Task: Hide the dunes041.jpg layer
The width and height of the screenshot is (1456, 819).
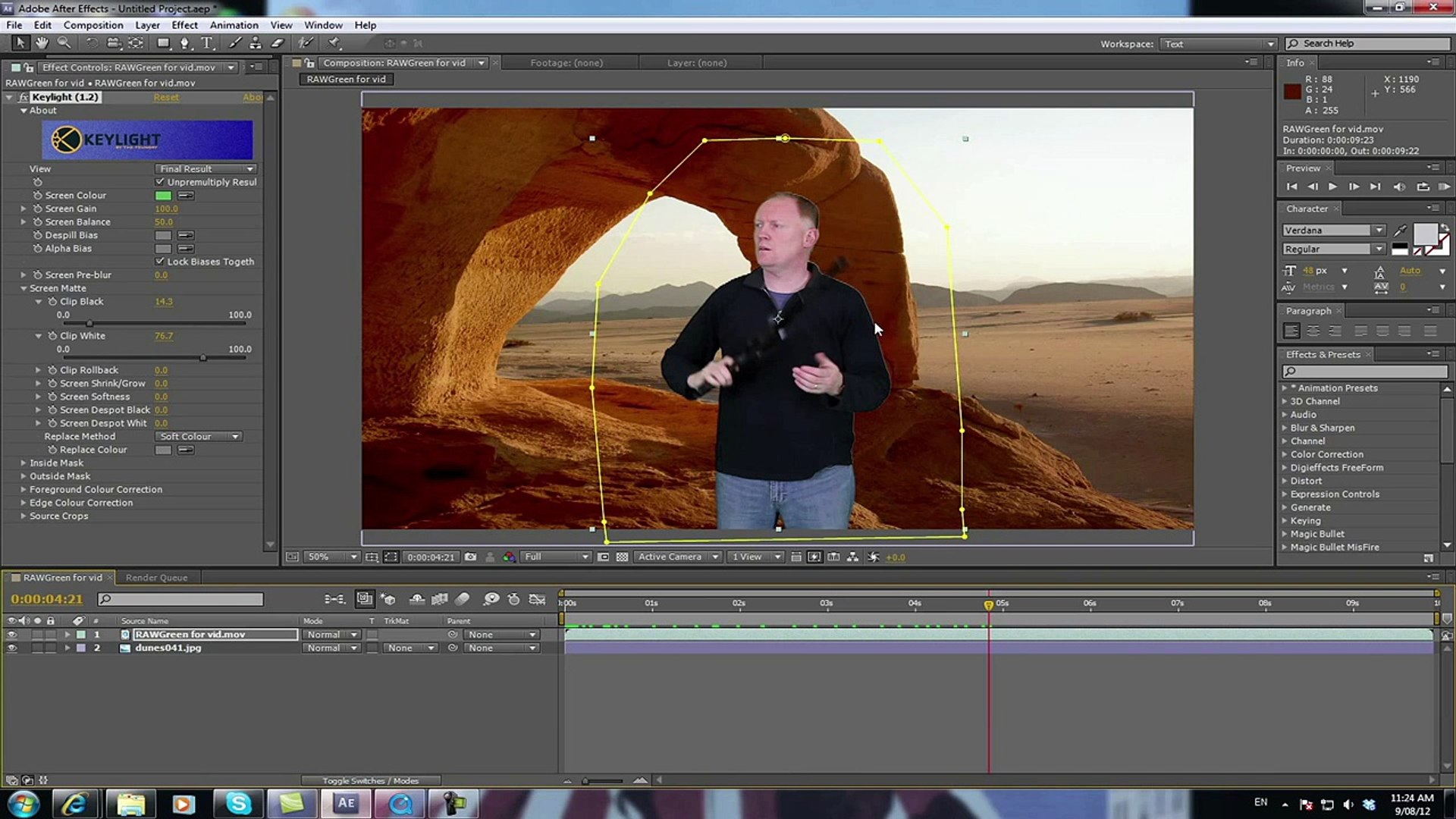Action: click(11, 648)
